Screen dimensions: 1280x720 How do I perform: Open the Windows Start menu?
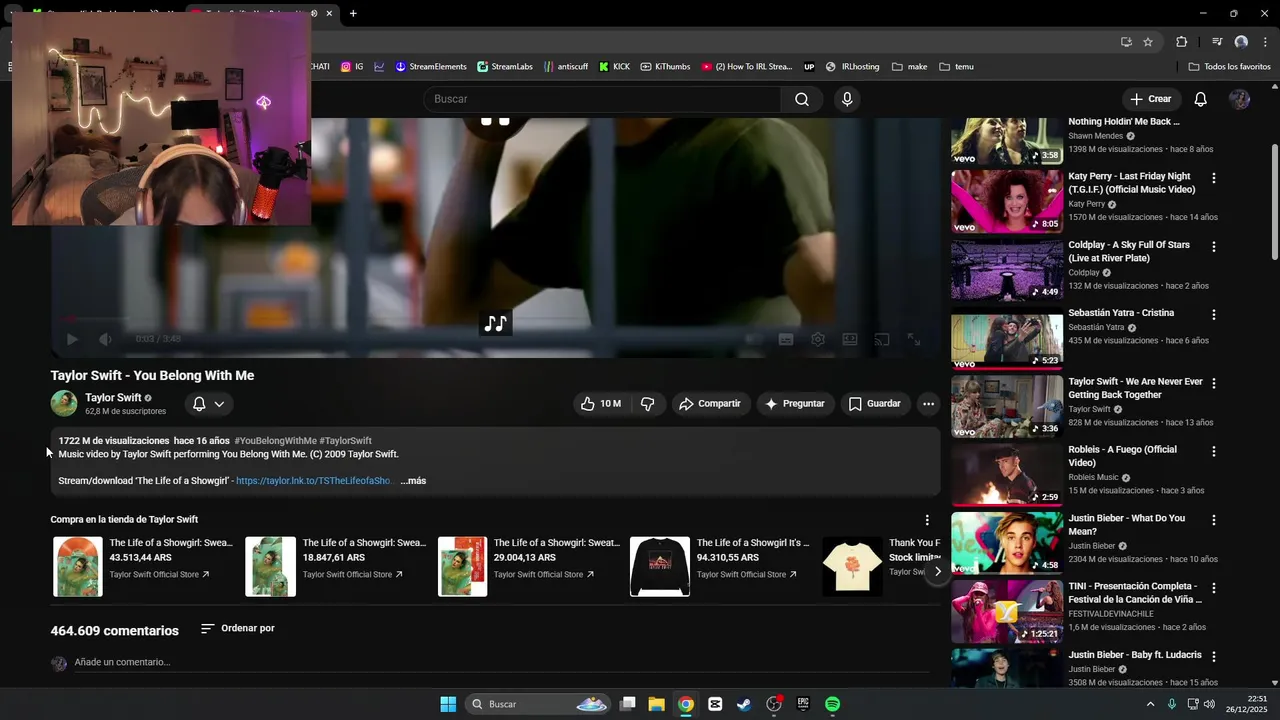tap(448, 704)
